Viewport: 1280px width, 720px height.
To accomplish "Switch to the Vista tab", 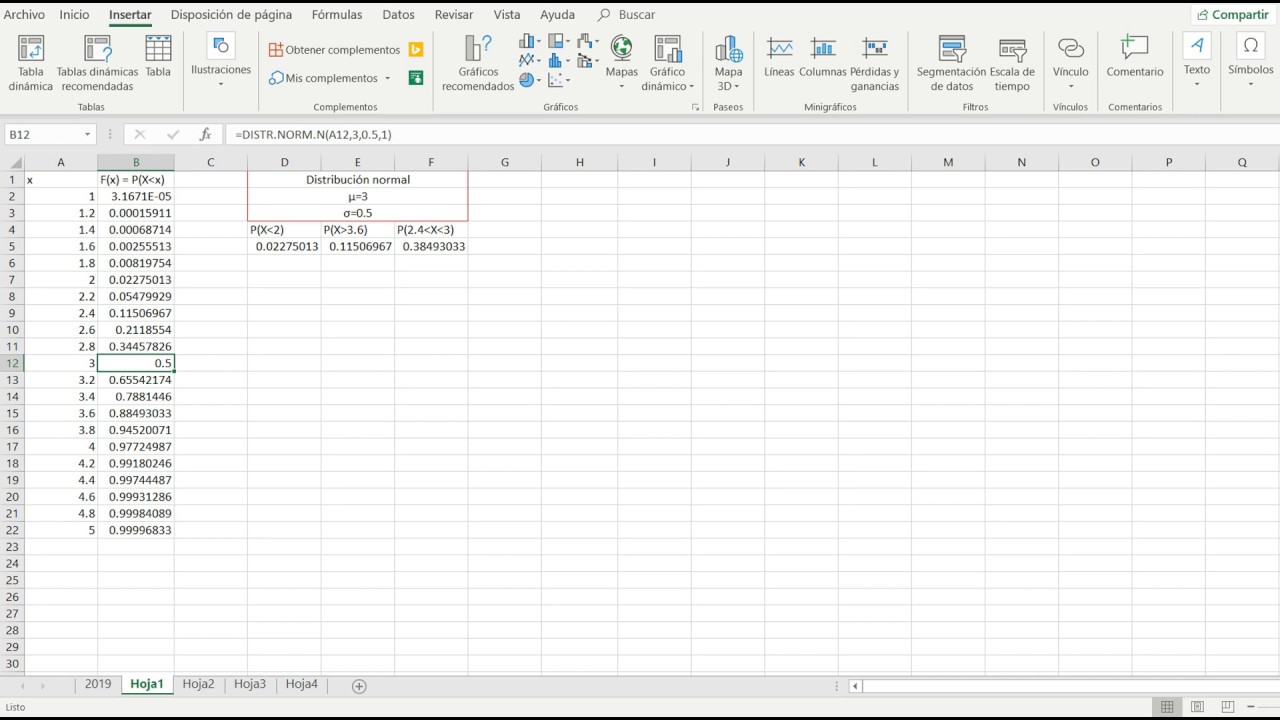I will click(507, 15).
